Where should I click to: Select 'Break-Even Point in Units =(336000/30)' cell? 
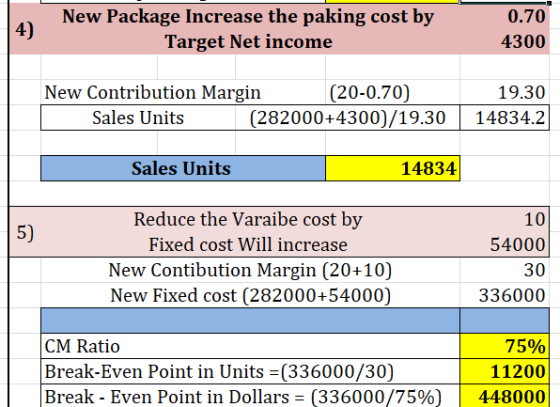point(250,372)
